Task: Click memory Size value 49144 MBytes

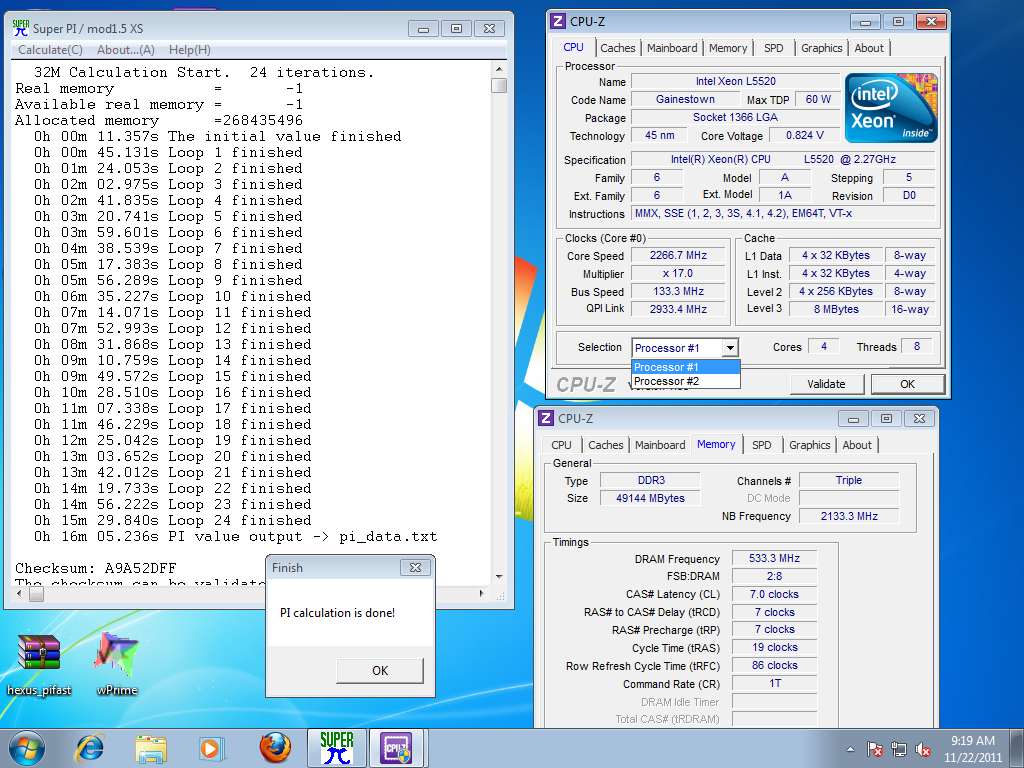Action: [650, 498]
